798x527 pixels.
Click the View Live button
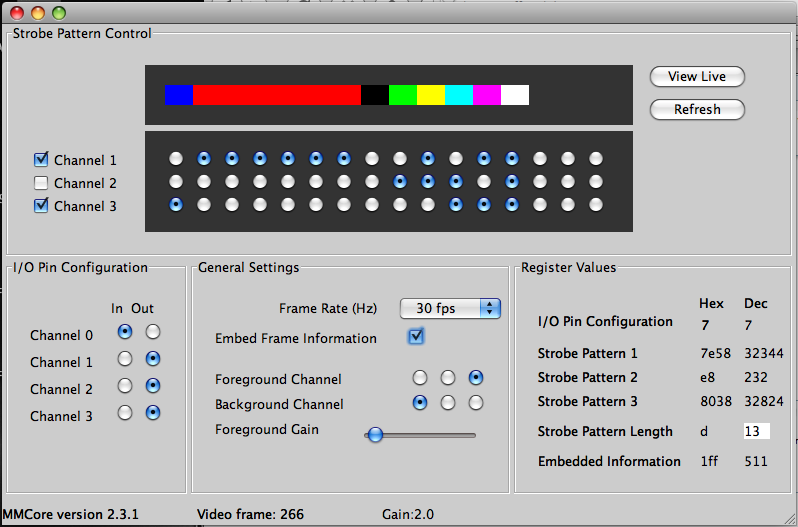tap(697, 77)
